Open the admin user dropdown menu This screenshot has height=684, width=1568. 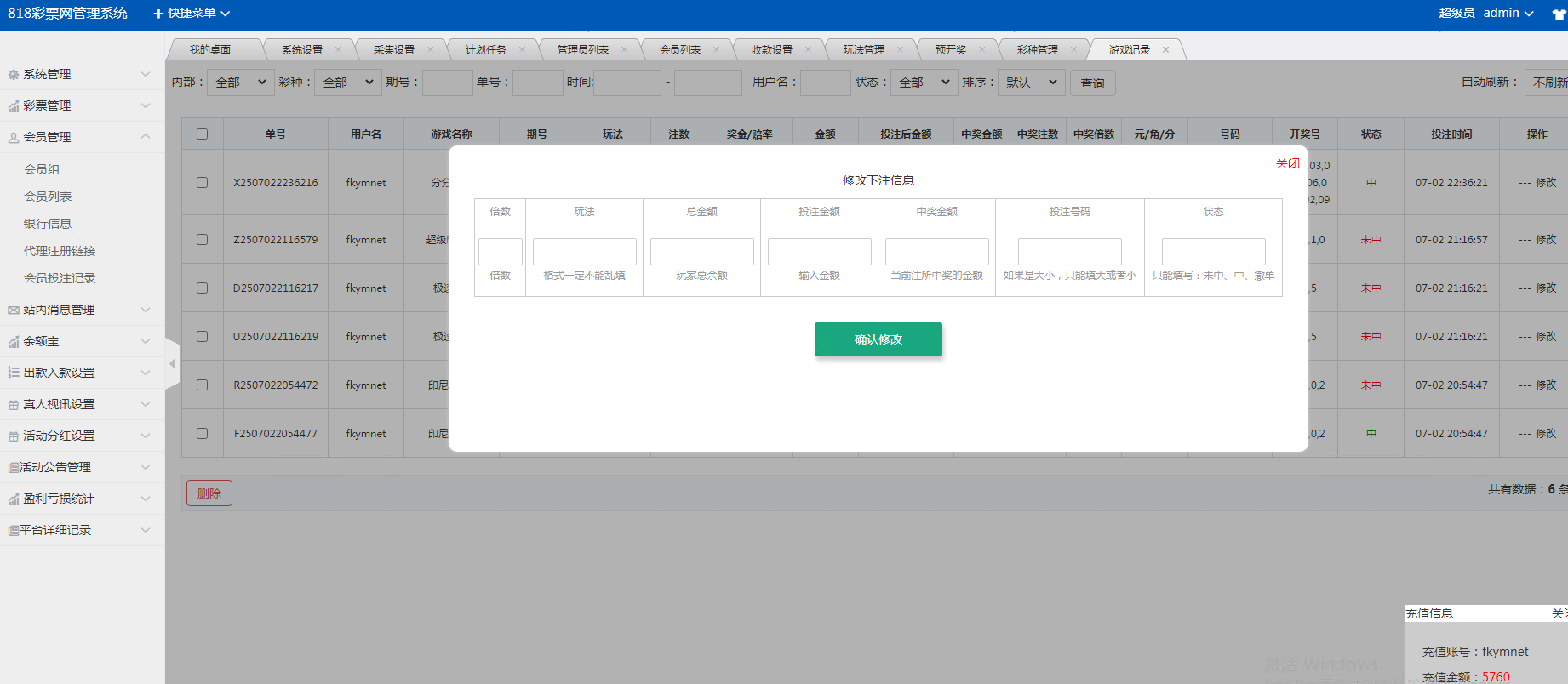(x=1508, y=14)
